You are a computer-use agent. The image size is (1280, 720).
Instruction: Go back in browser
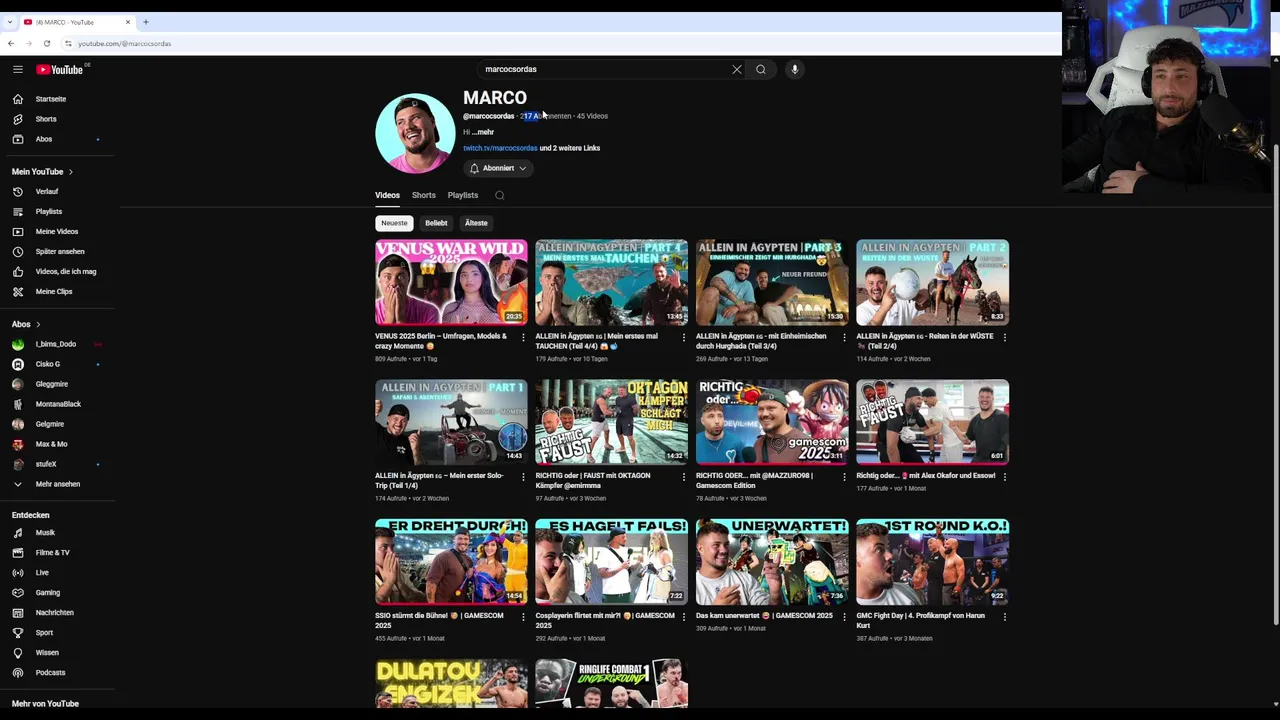[11, 43]
